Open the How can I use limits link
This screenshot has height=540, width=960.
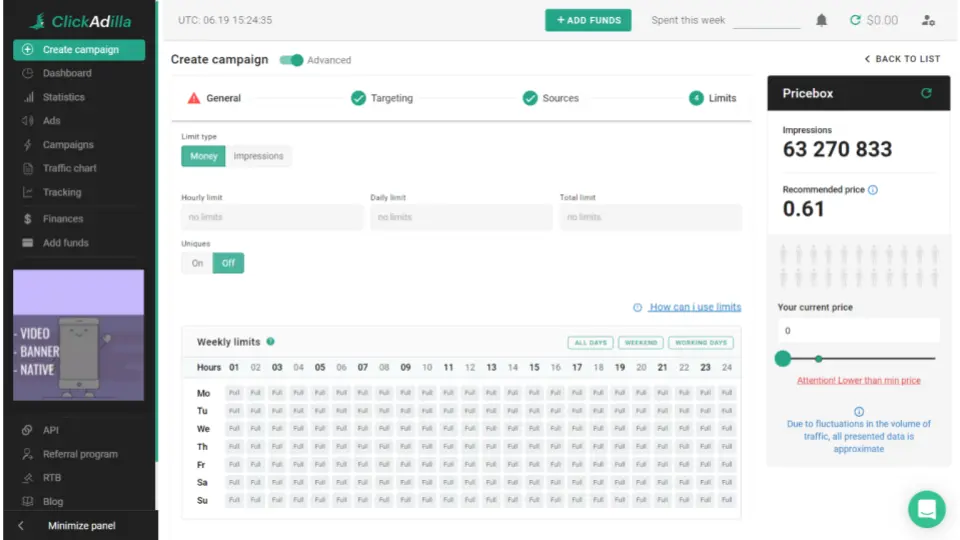click(694, 307)
